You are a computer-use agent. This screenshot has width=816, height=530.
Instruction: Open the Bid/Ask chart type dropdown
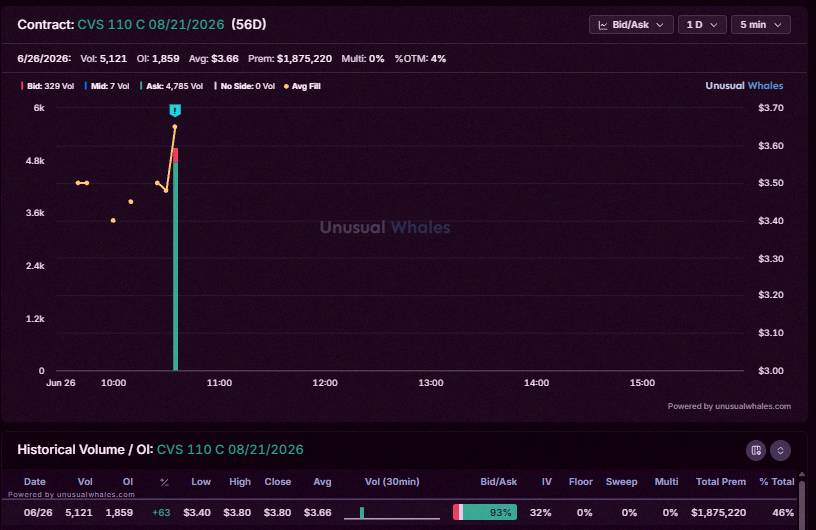coord(631,24)
